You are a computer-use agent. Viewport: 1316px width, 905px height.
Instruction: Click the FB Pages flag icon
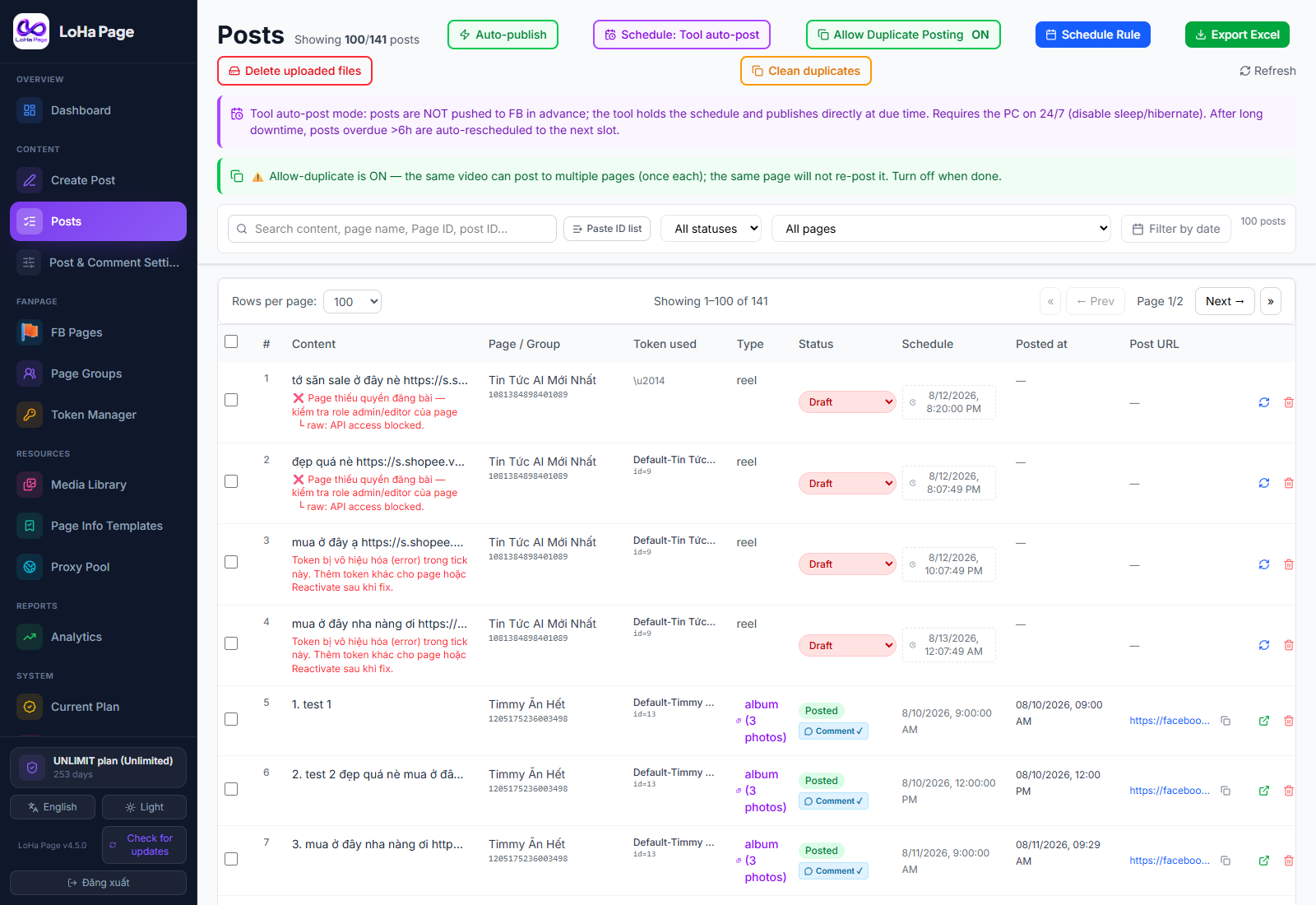[x=30, y=332]
